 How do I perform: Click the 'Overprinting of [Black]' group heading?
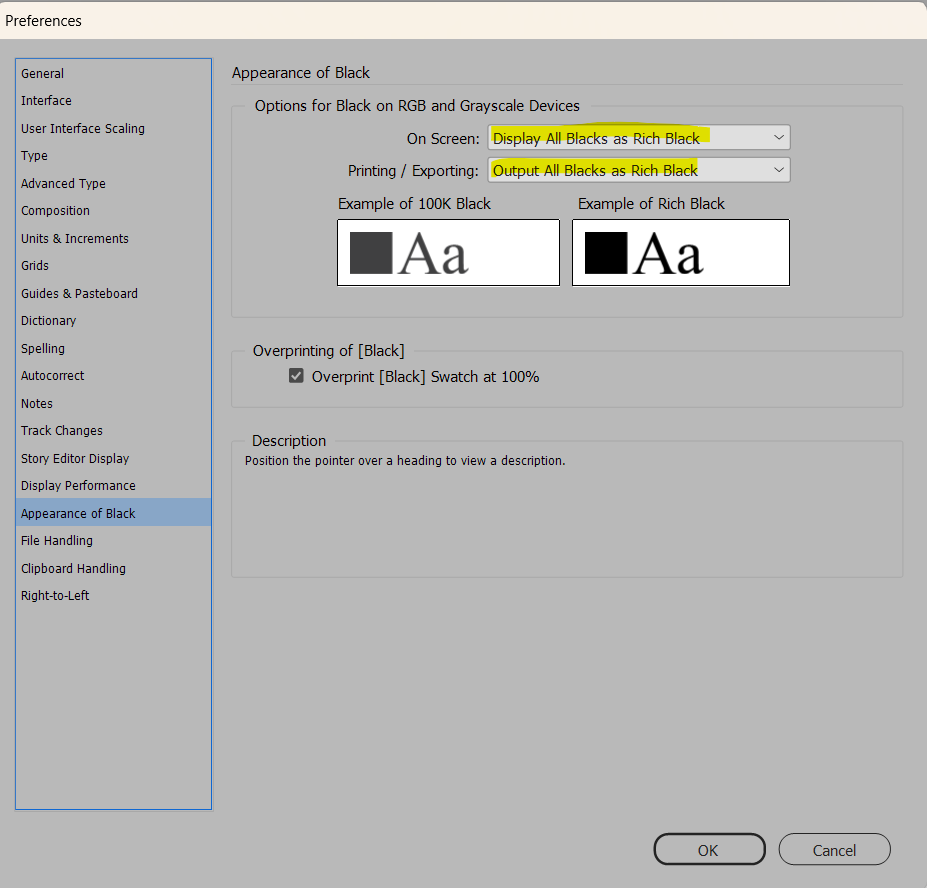coord(328,351)
